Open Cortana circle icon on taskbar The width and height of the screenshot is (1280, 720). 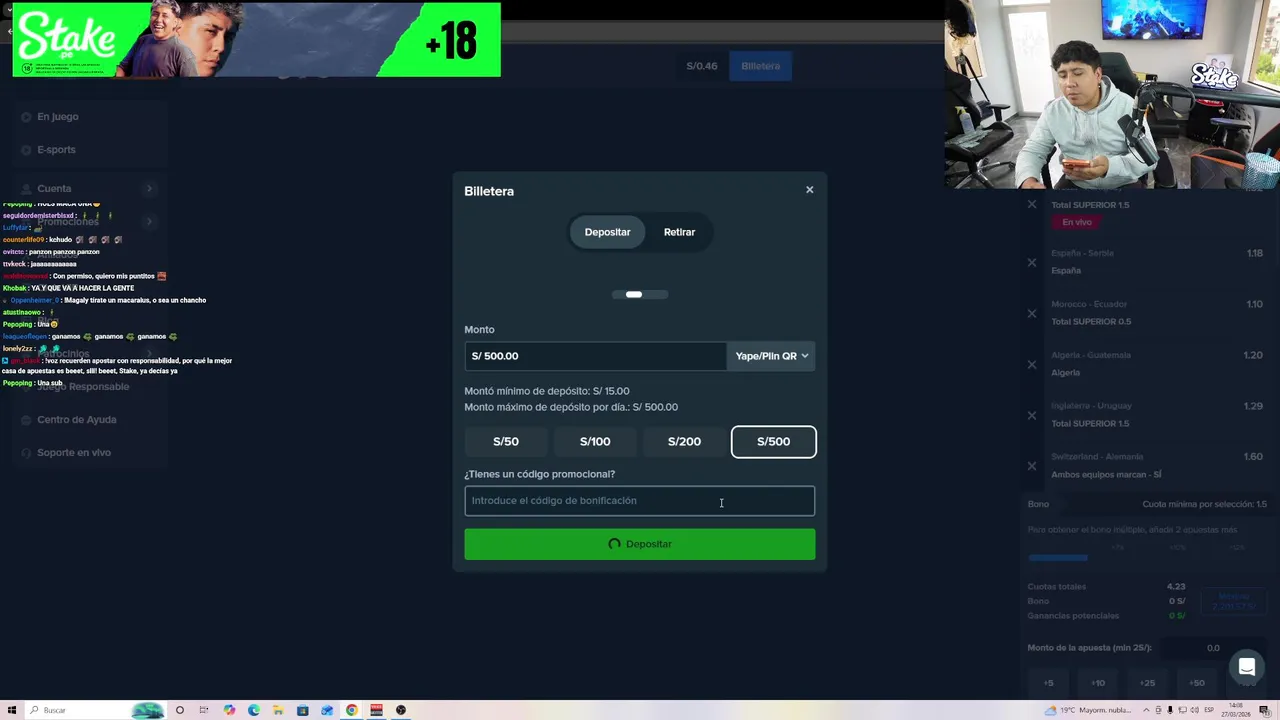[x=180, y=710]
